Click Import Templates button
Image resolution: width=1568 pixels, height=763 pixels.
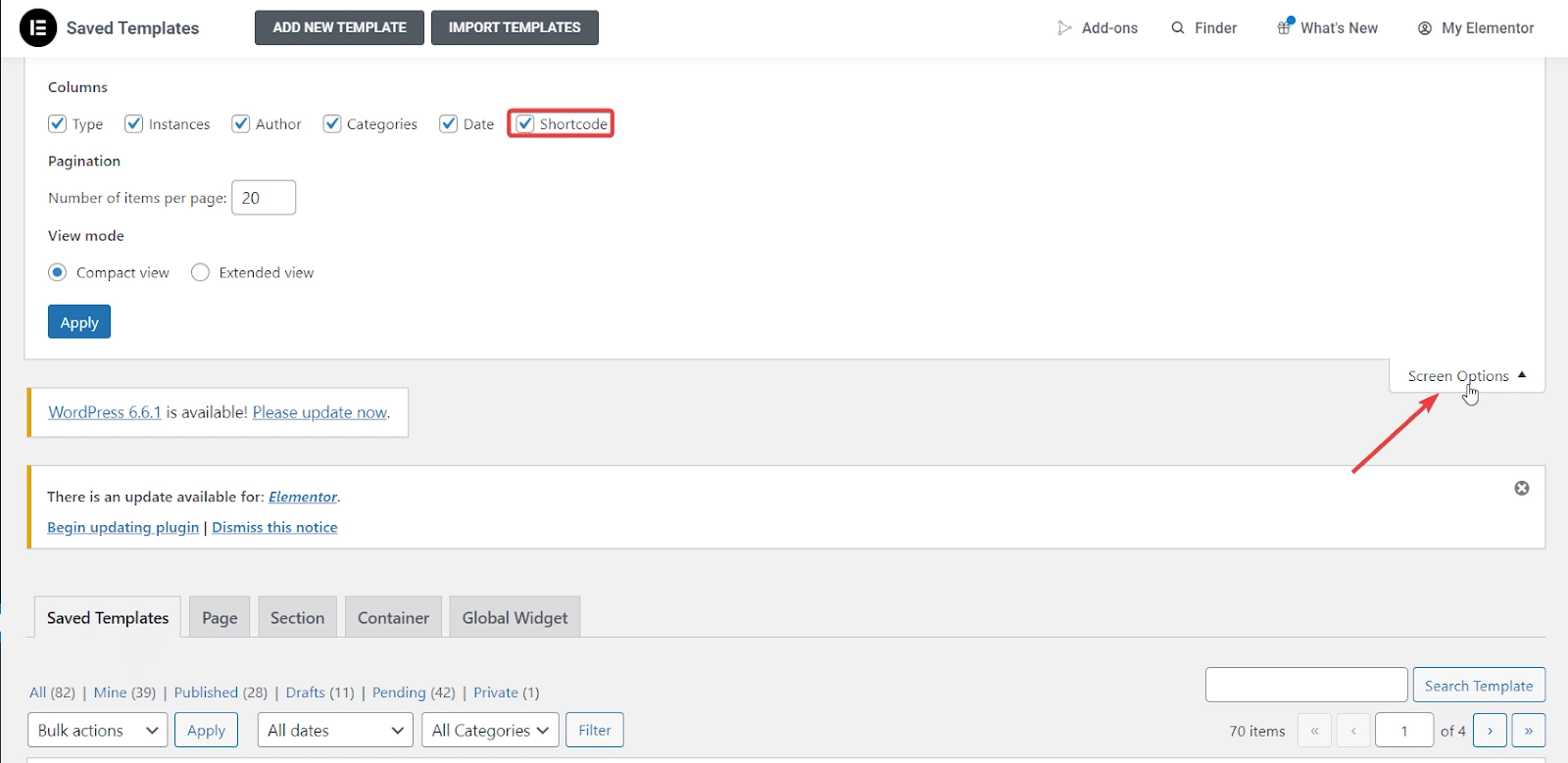[x=514, y=27]
